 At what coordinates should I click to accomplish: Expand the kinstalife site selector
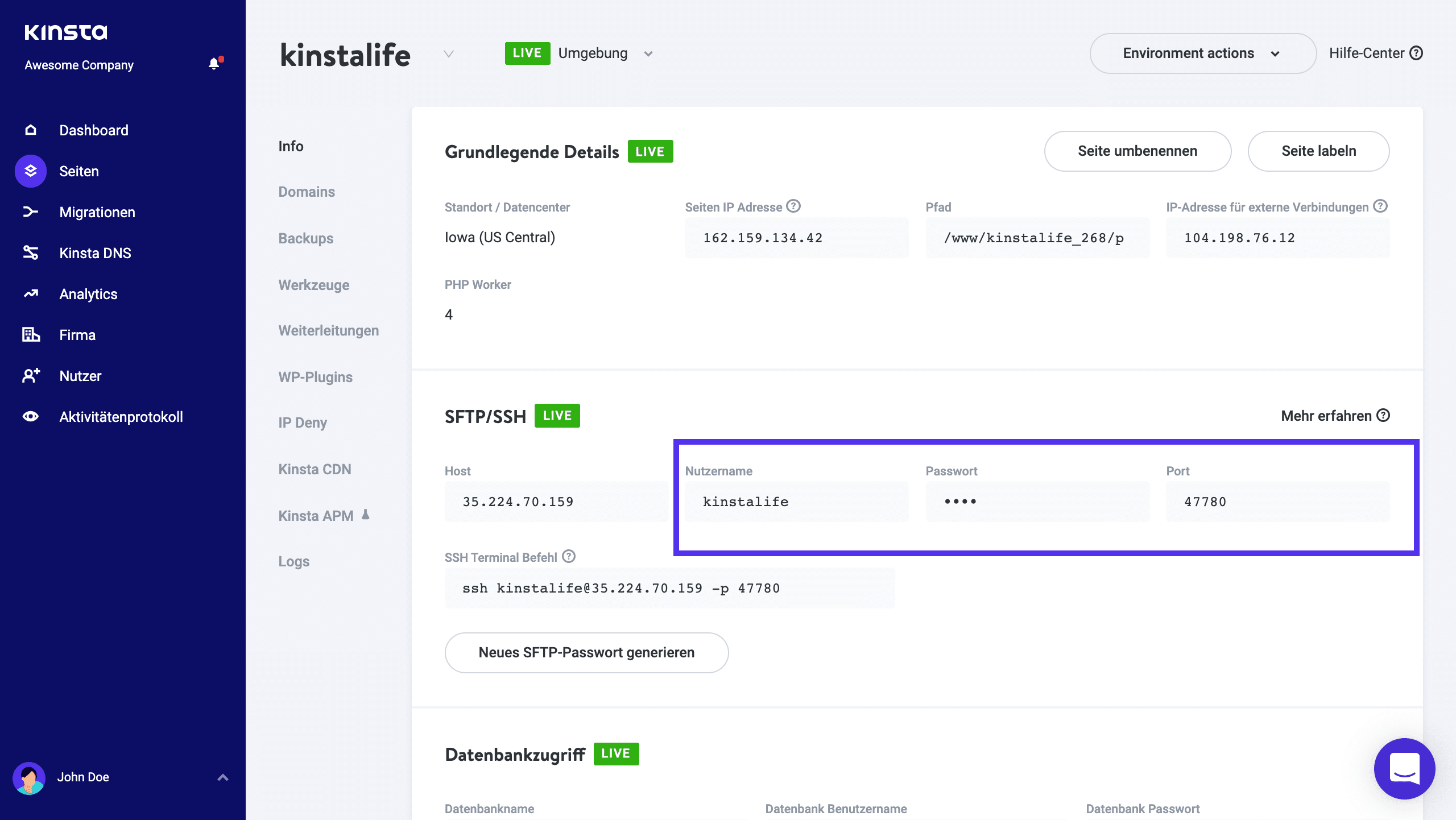point(449,55)
